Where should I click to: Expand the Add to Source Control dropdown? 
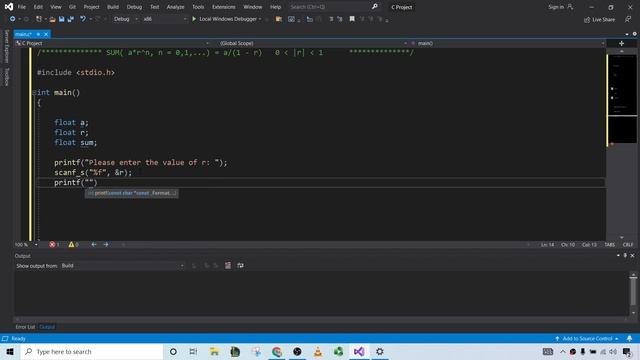pyautogui.click(x=617, y=339)
